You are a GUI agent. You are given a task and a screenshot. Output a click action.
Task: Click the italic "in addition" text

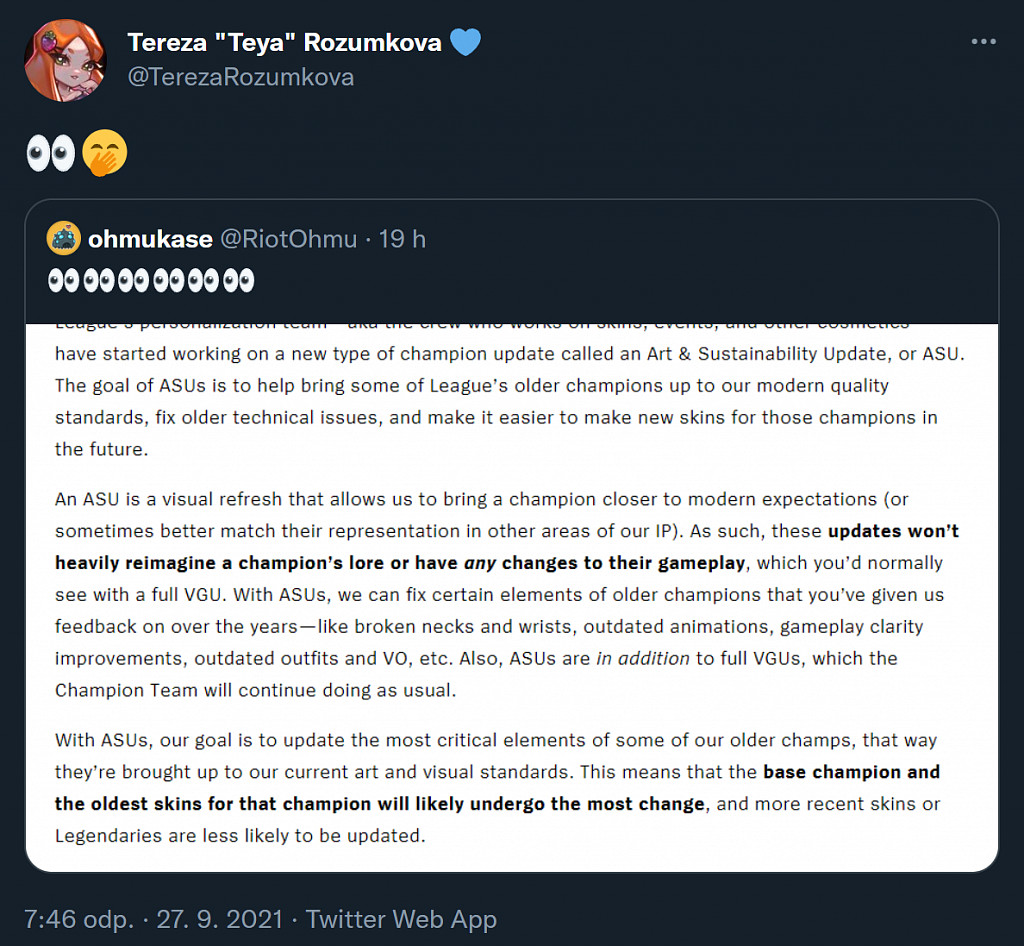click(x=642, y=658)
